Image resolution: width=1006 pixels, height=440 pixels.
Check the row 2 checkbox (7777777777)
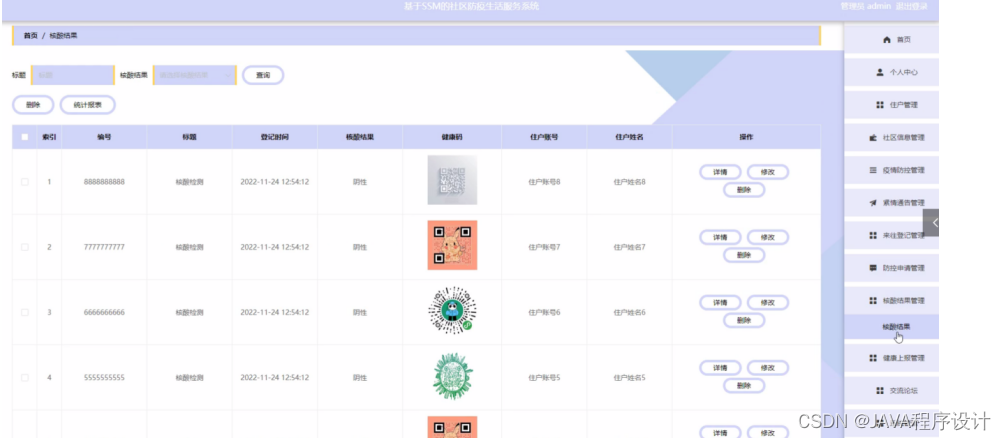click(x=24, y=247)
